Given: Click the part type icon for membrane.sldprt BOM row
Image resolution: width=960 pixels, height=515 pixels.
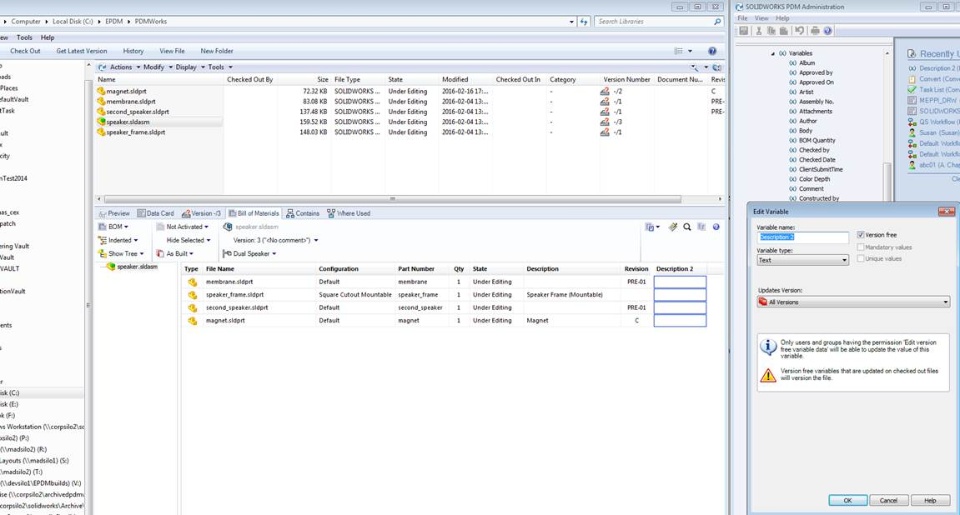Looking at the screenshot, I should point(192,282).
